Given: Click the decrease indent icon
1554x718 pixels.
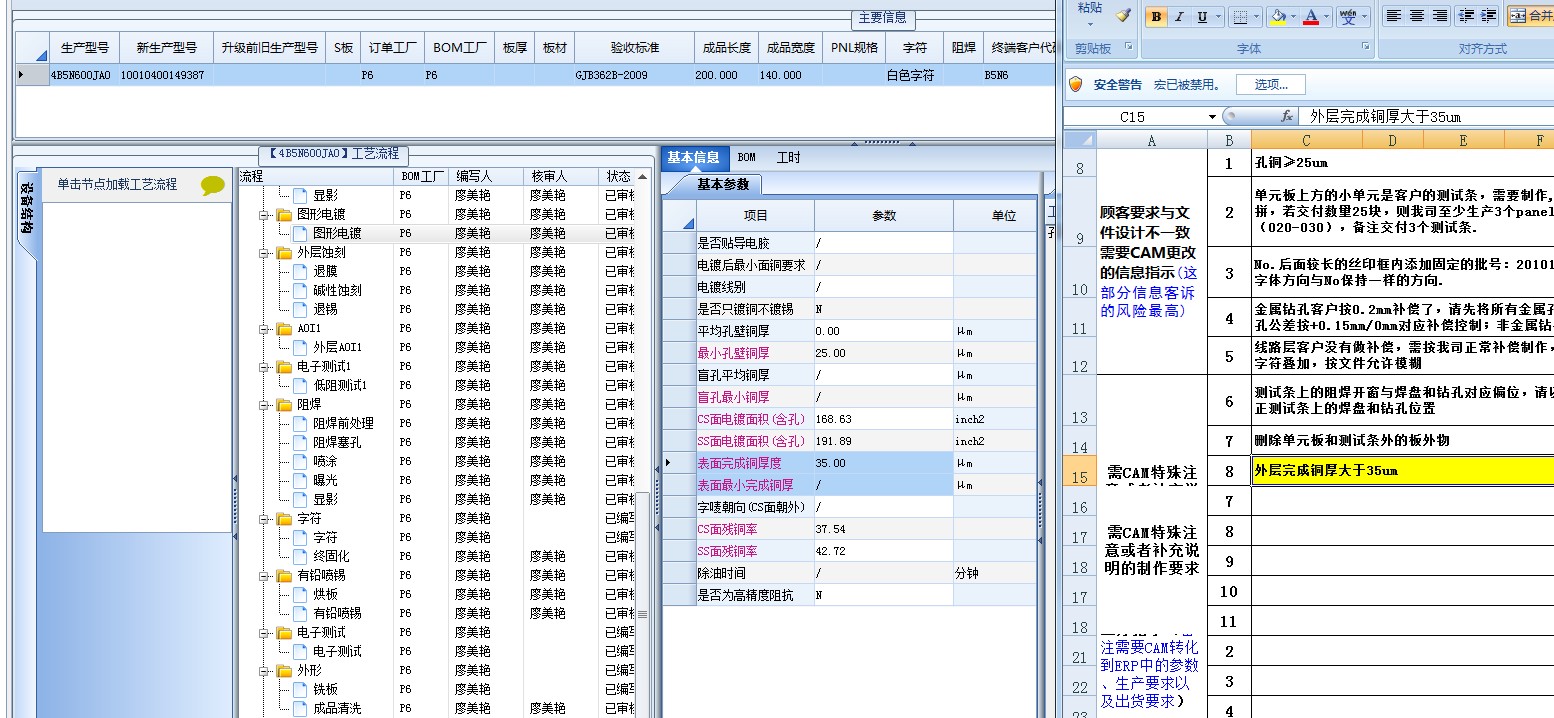Looking at the screenshot, I should click(x=1466, y=16).
